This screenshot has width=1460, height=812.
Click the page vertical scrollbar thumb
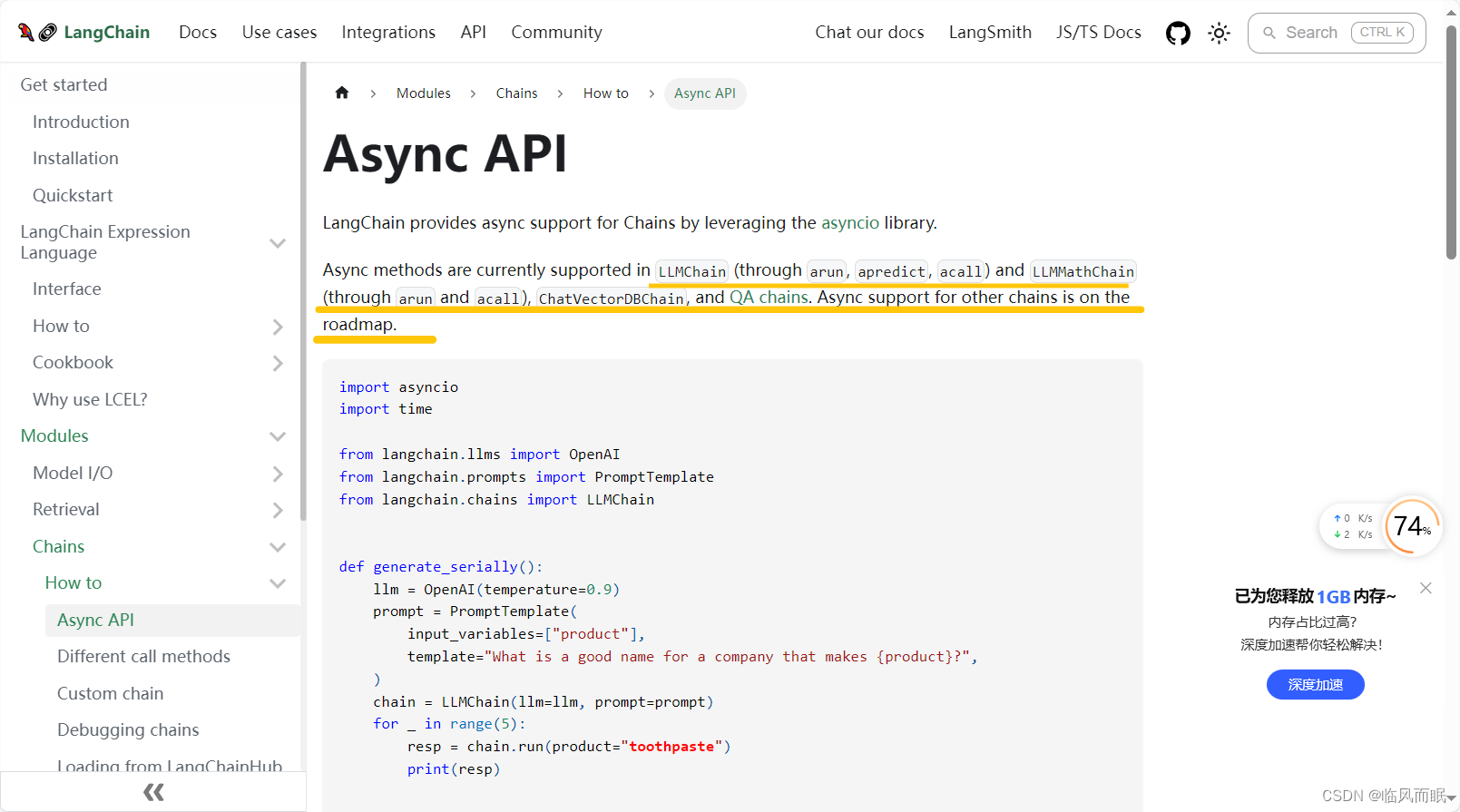point(1451,142)
